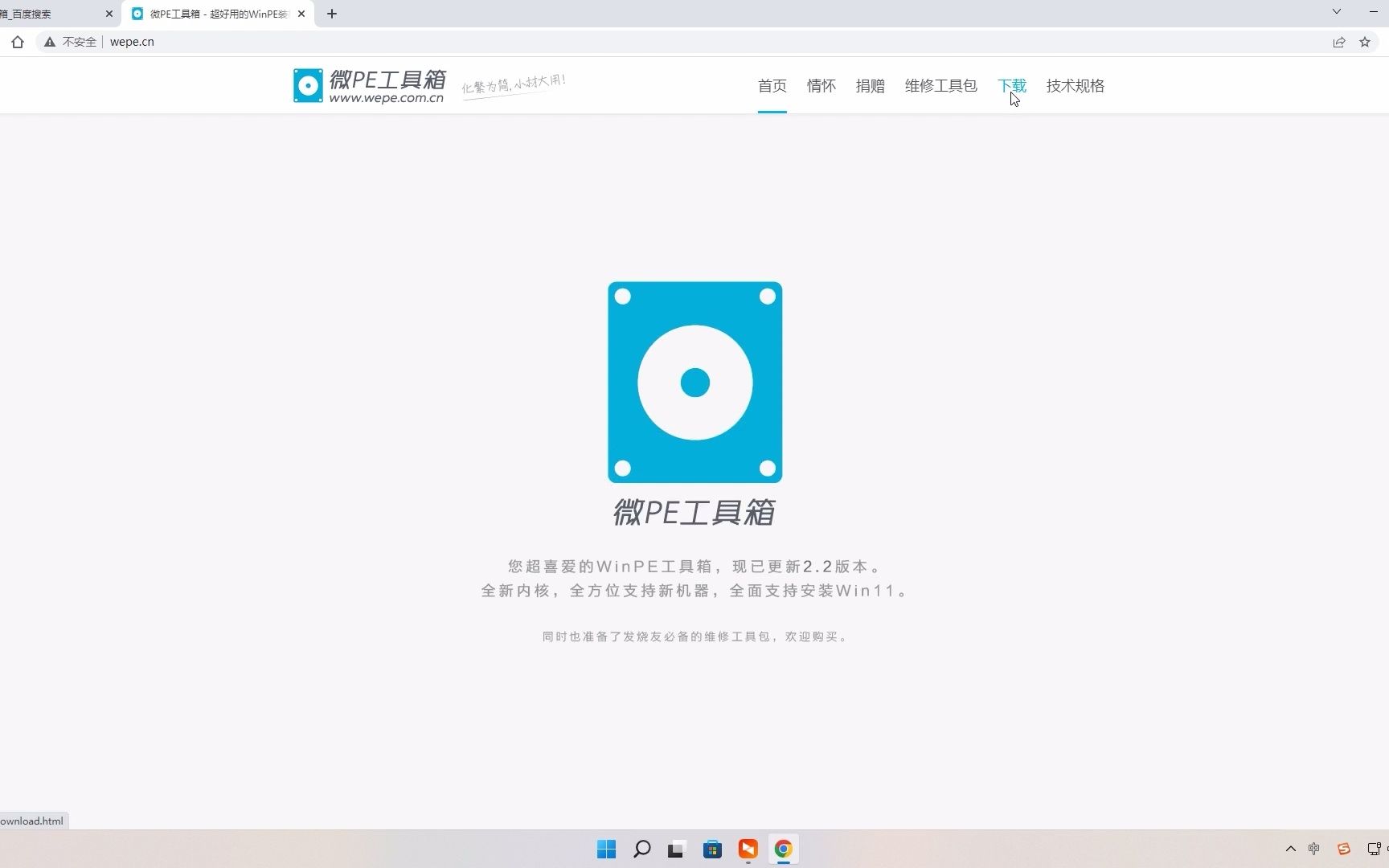Click the 微PE工具箱 title under the logo
The height and width of the screenshot is (868, 1389).
[694, 513]
